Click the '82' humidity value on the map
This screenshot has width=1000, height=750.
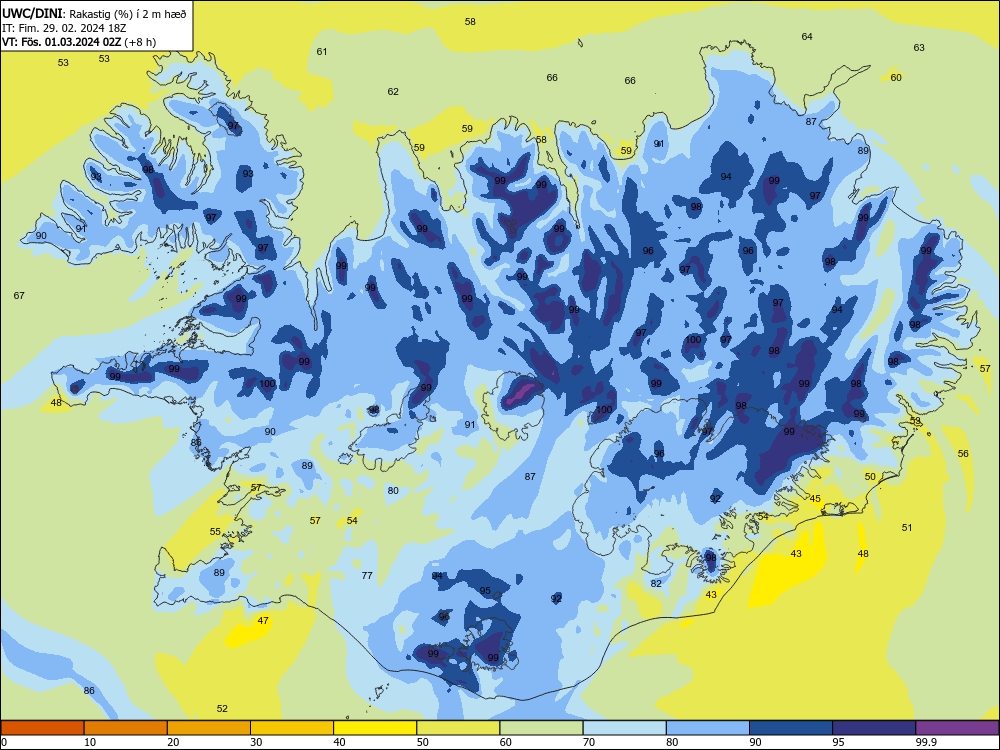[x=656, y=584]
